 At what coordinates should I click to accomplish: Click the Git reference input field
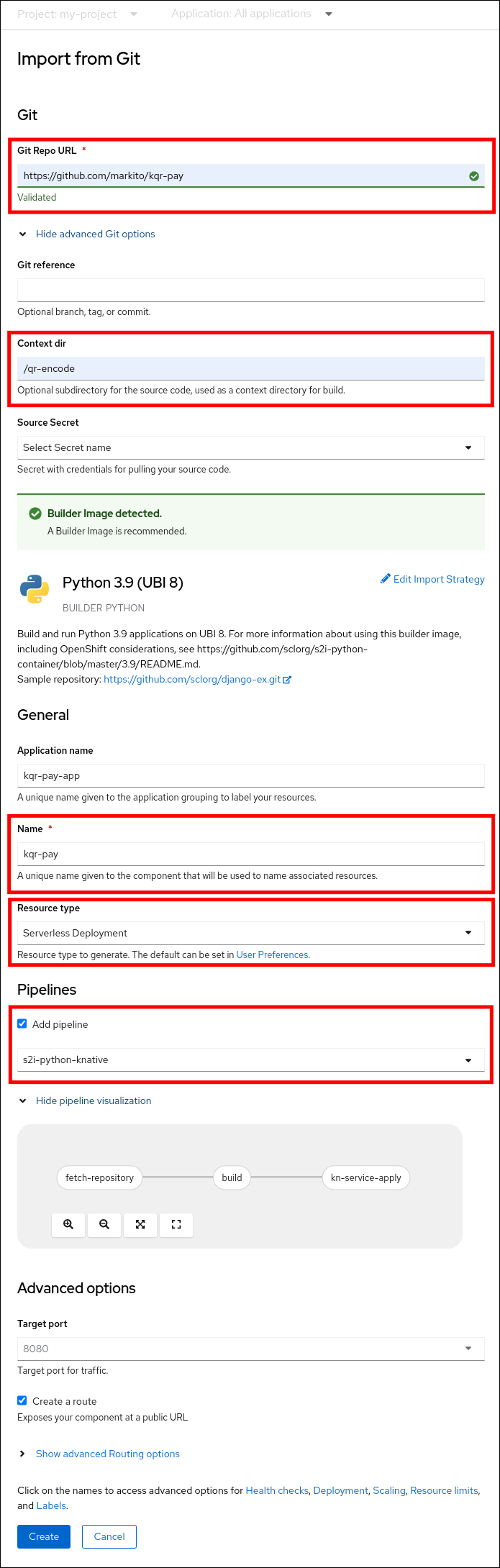click(250, 289)
